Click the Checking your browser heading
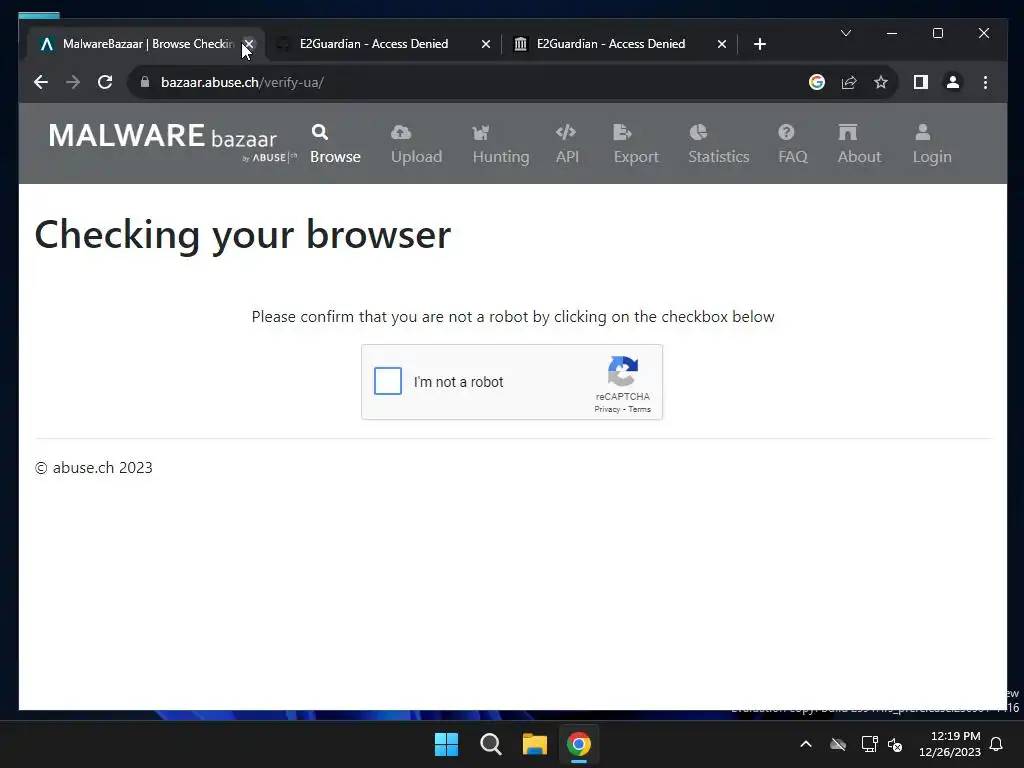Image resolution: width=1024 pixels, height=768 pixels. (243, 234)
